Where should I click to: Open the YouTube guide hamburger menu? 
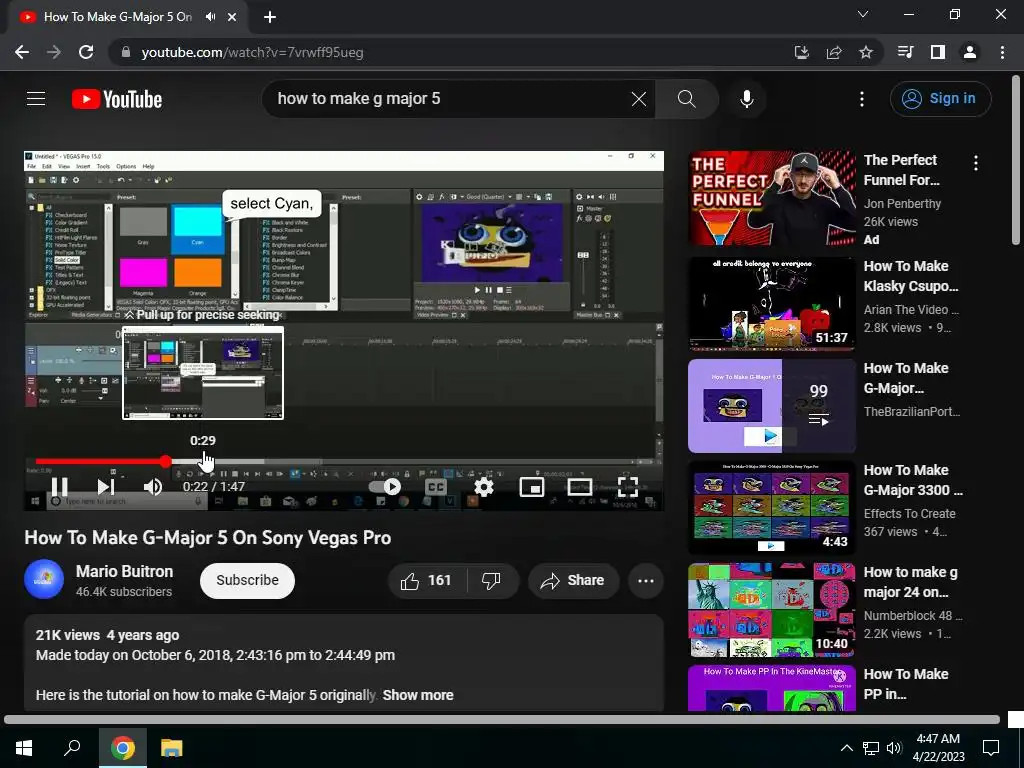point(36,99)
